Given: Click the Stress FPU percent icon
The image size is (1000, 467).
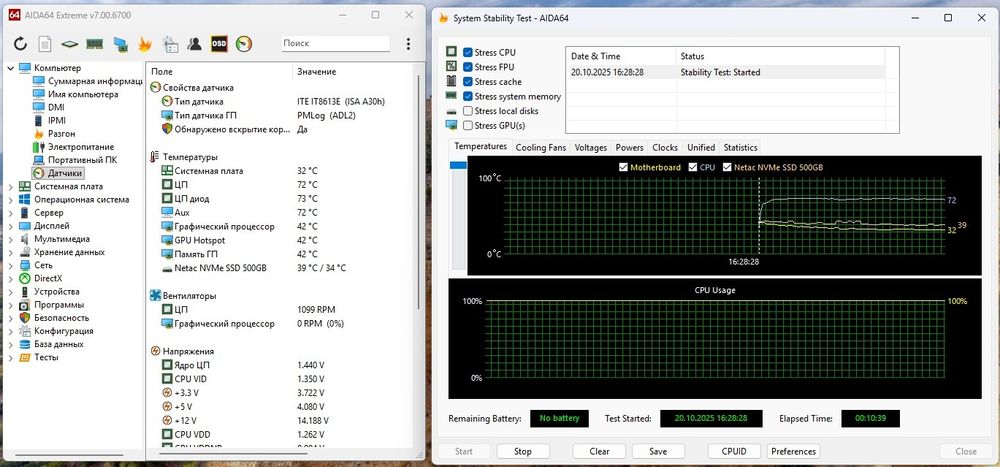Looking at the screenshot, I should pyautogui.click(x=452, y=66).
